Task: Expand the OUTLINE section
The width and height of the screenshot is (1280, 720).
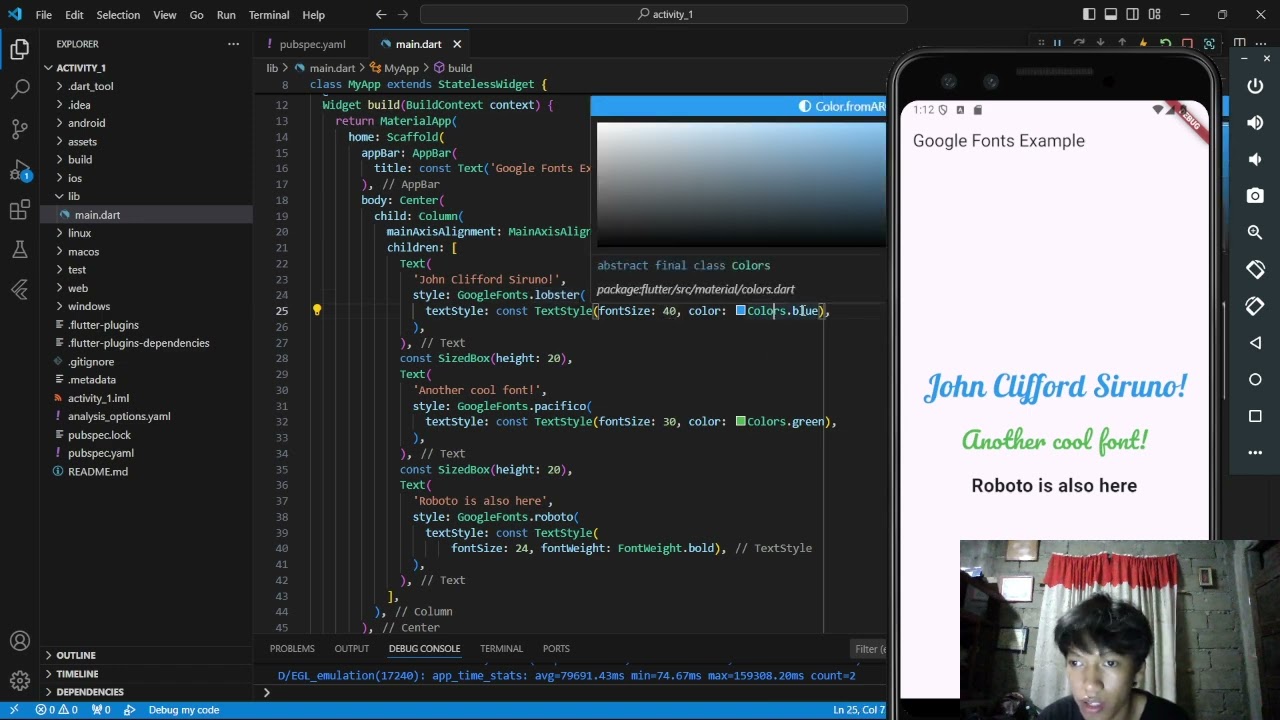Action: pyautogui.click(x=76, y=655)
